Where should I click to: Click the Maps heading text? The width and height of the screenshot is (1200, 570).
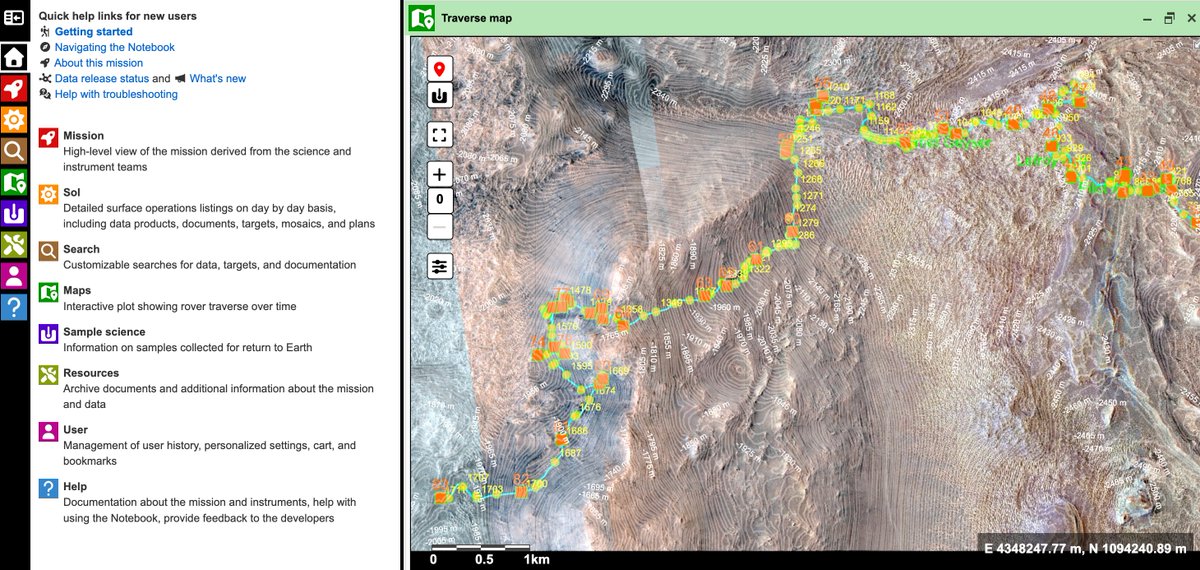click(77, 291)
